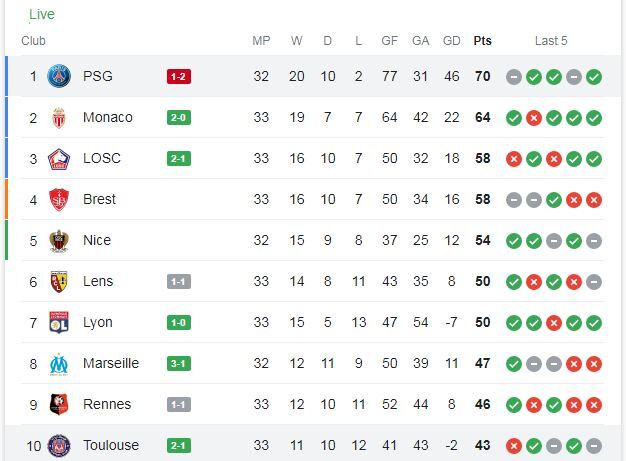Screen dimensions: 626x461
Task: Open the Brest team name link
Action: tap(99, 199)
